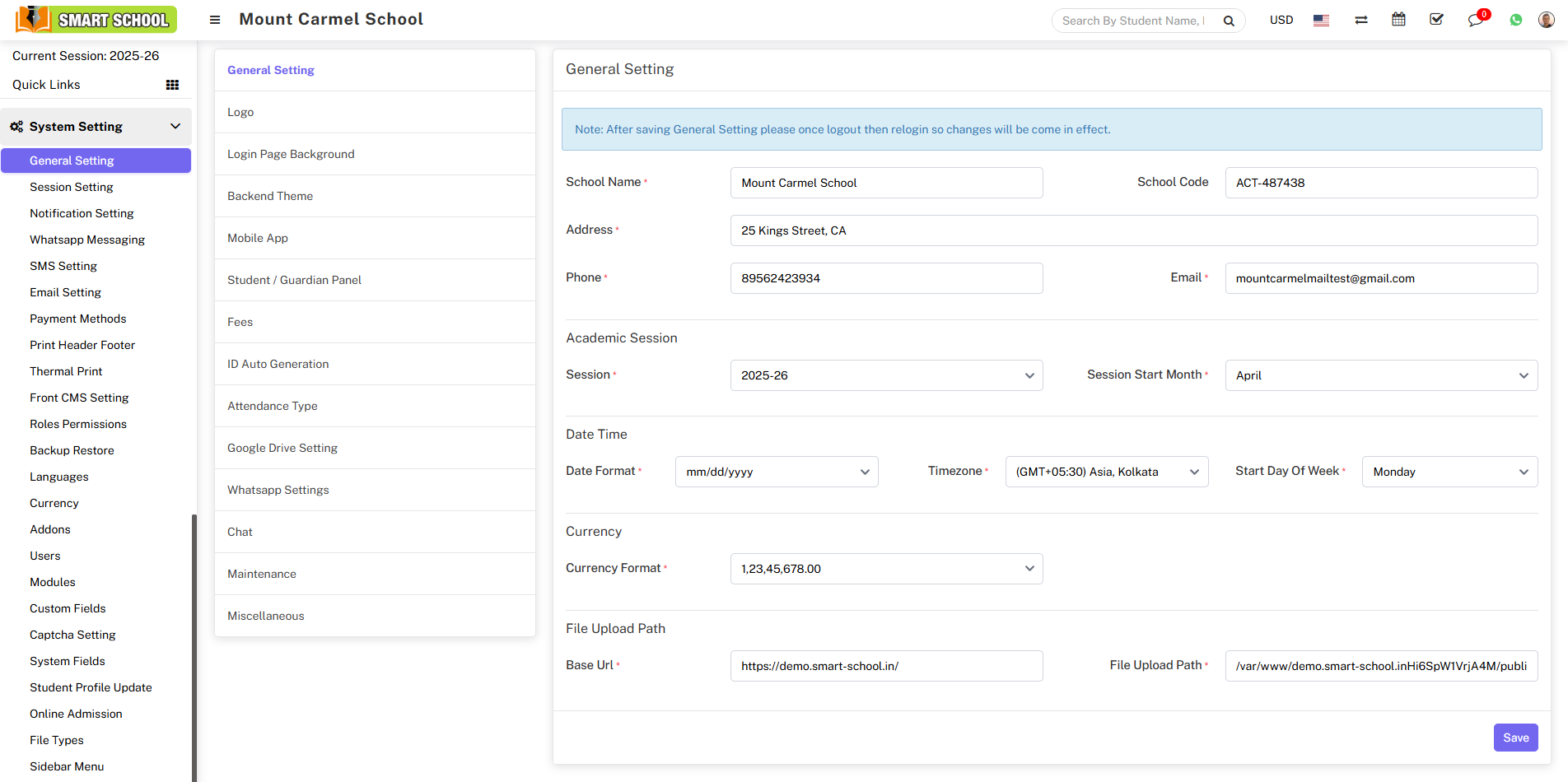Image resolution: width=1568 pixels, height=782 pixels.
Task: Open the language flag selector
Action: pos(1321,20)
